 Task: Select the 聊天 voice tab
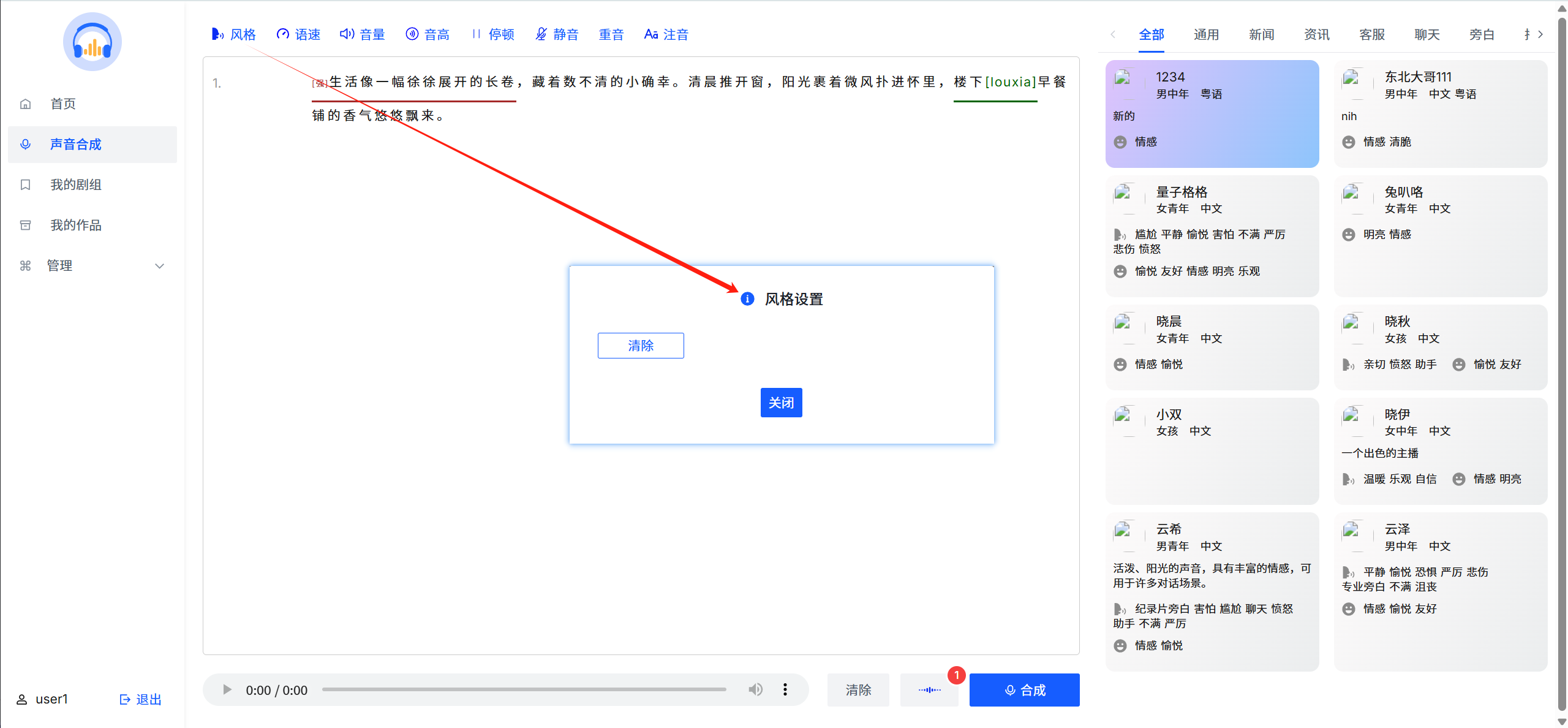(x=1427, y=34)
